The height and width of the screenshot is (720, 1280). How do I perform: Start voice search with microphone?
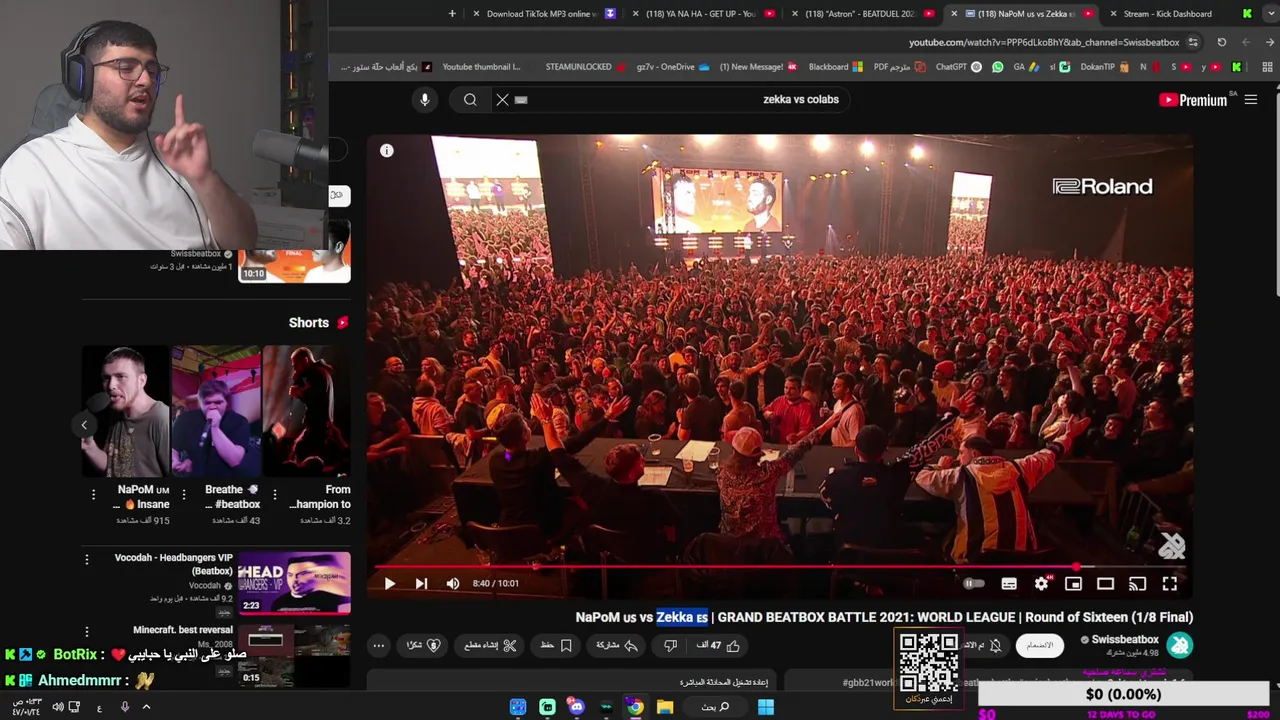pos(425,100)
